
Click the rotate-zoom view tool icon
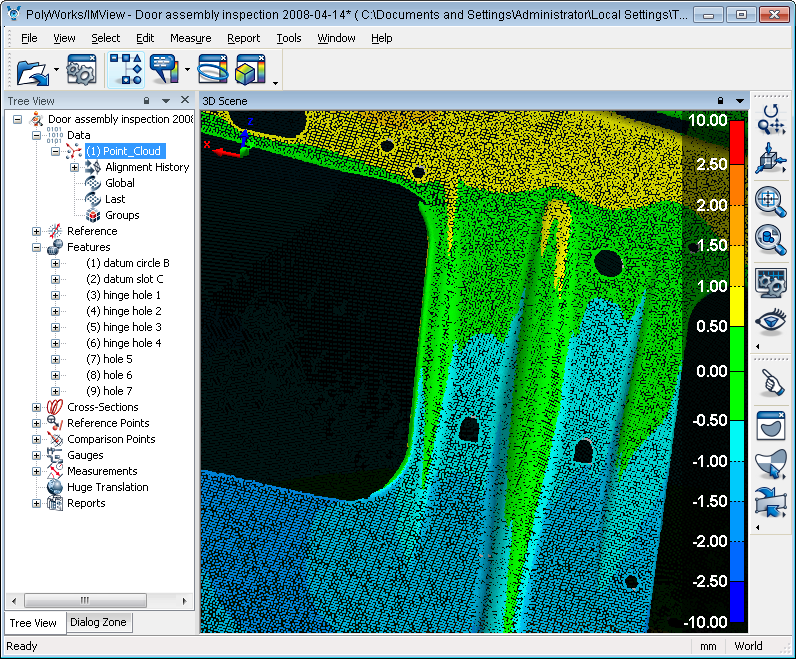pyautogui.click(x=771, y=120)
